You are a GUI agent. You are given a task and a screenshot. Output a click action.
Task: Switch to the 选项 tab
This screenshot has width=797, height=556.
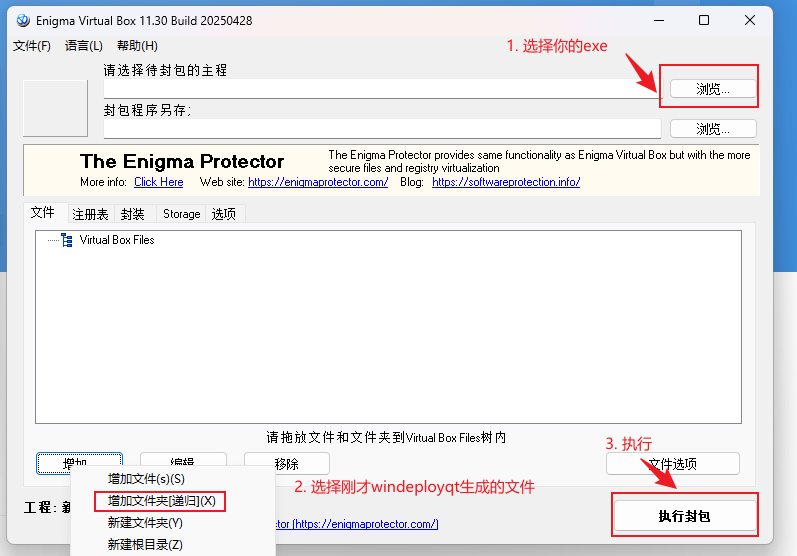pyautogui.click(x=224, y=214)
